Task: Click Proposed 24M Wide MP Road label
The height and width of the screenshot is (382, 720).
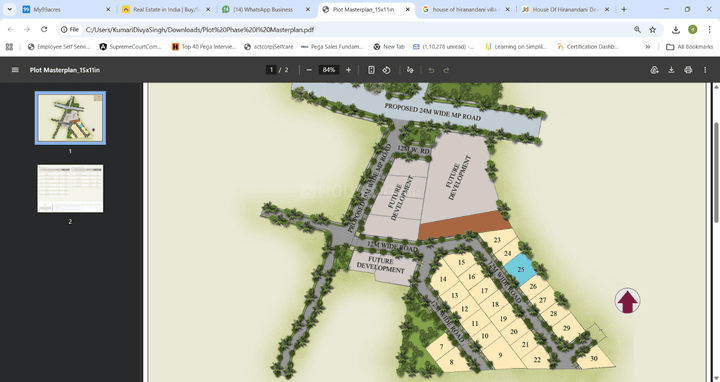Action: click(x=433, y=112)
